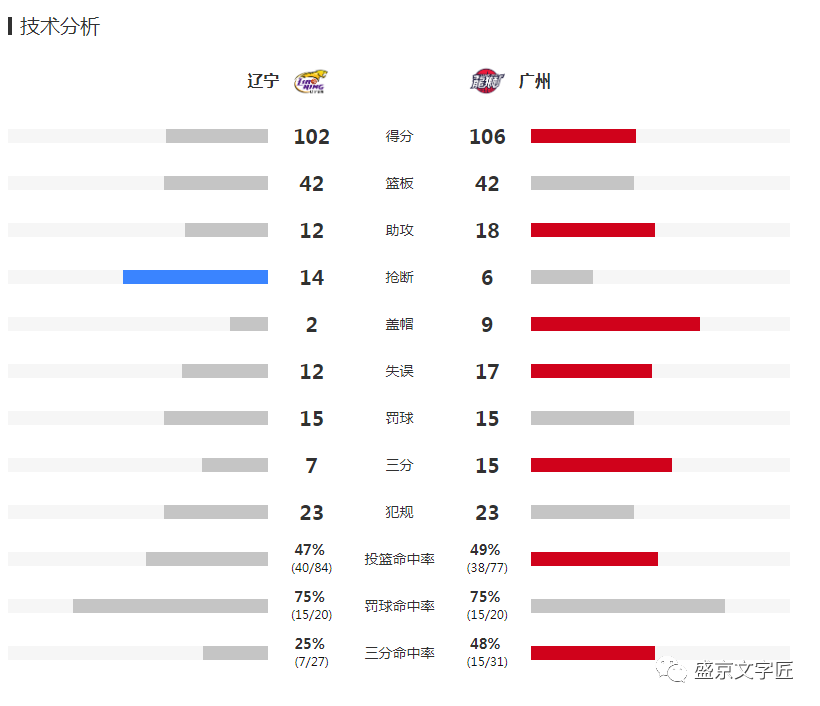This screenshot has height=706, width=820.
Task: Click the 投篮命中率 stat label
Action: (400, 559)
